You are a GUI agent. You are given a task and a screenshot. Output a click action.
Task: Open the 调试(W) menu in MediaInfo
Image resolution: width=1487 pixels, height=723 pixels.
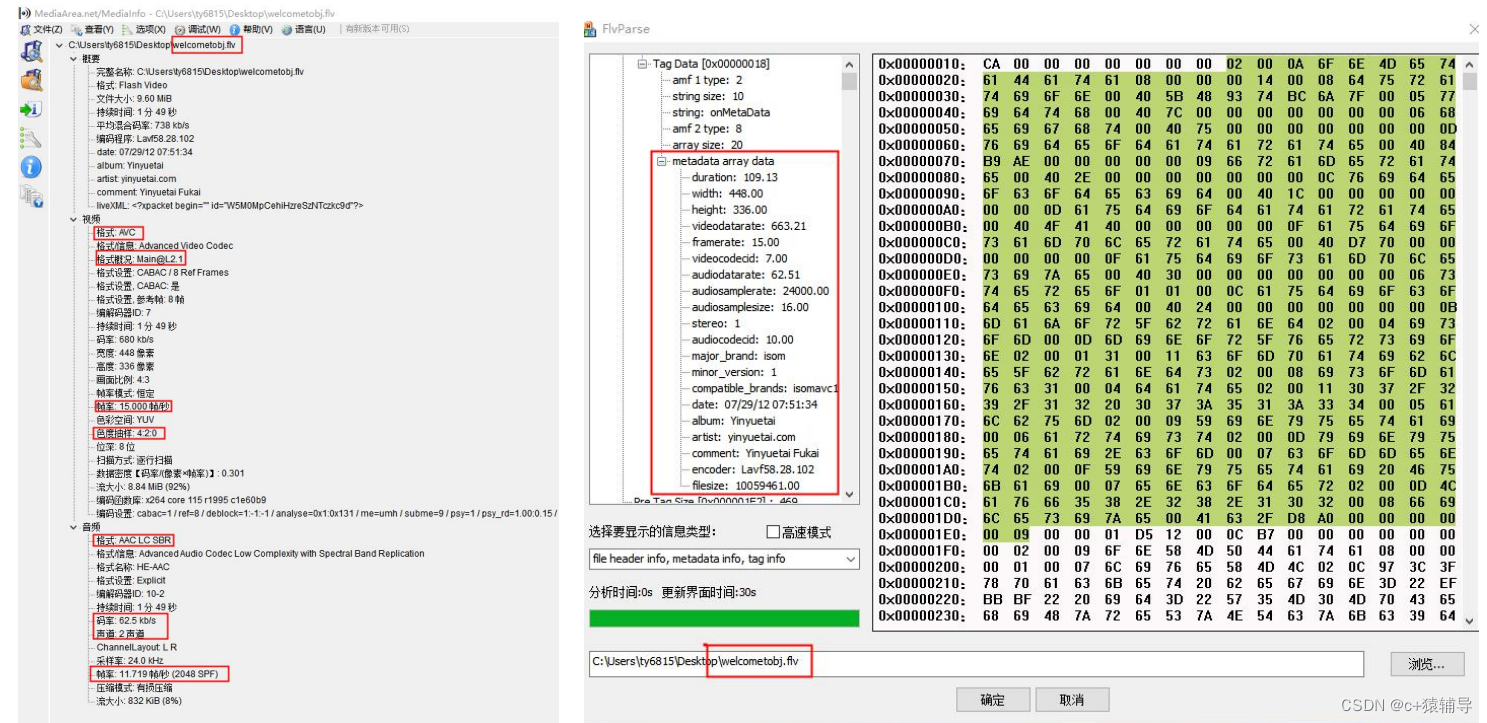pyautogui.click(x=197, y=29)
